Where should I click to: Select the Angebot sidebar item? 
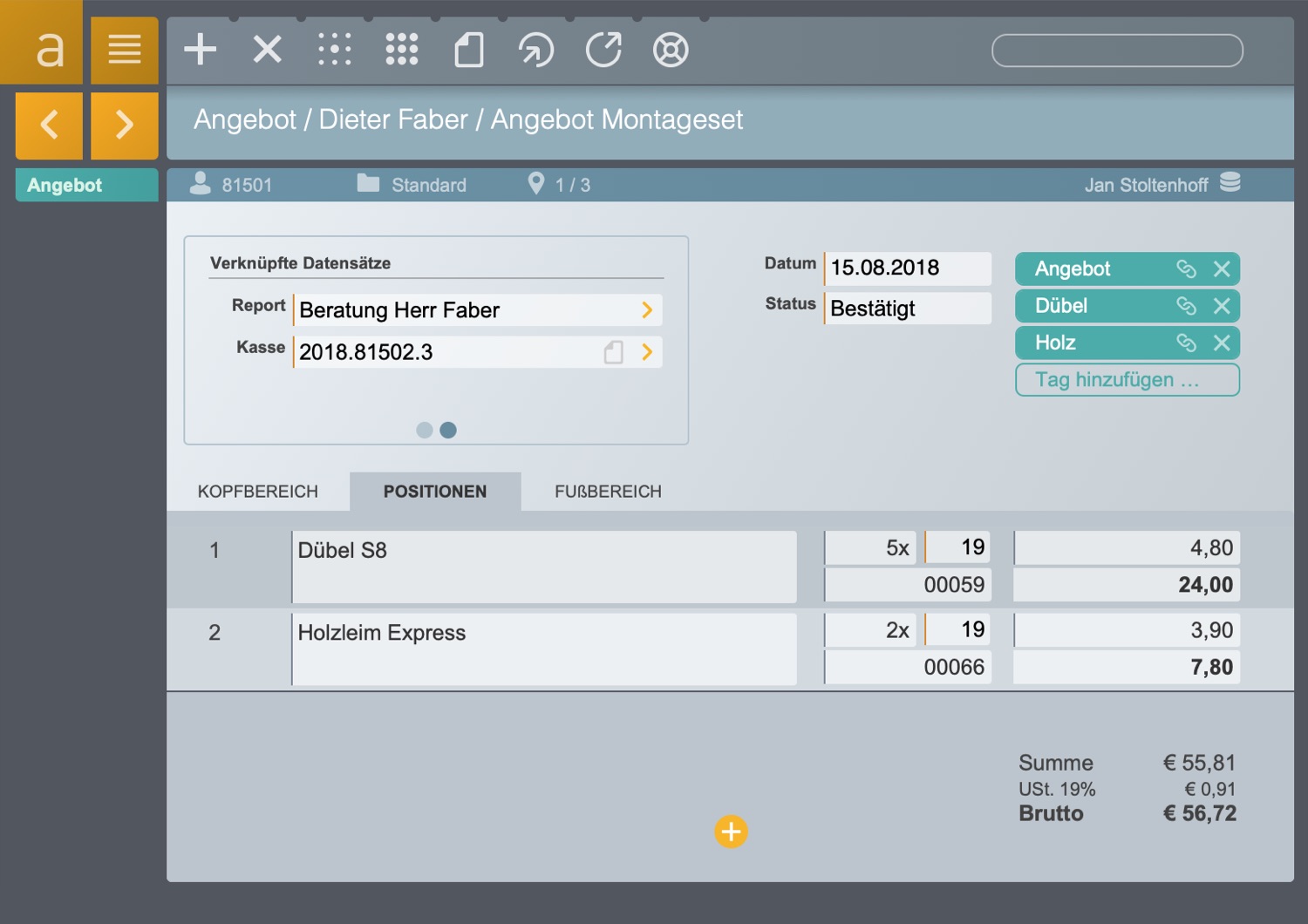pyautogui.click(x=87, y=185)
